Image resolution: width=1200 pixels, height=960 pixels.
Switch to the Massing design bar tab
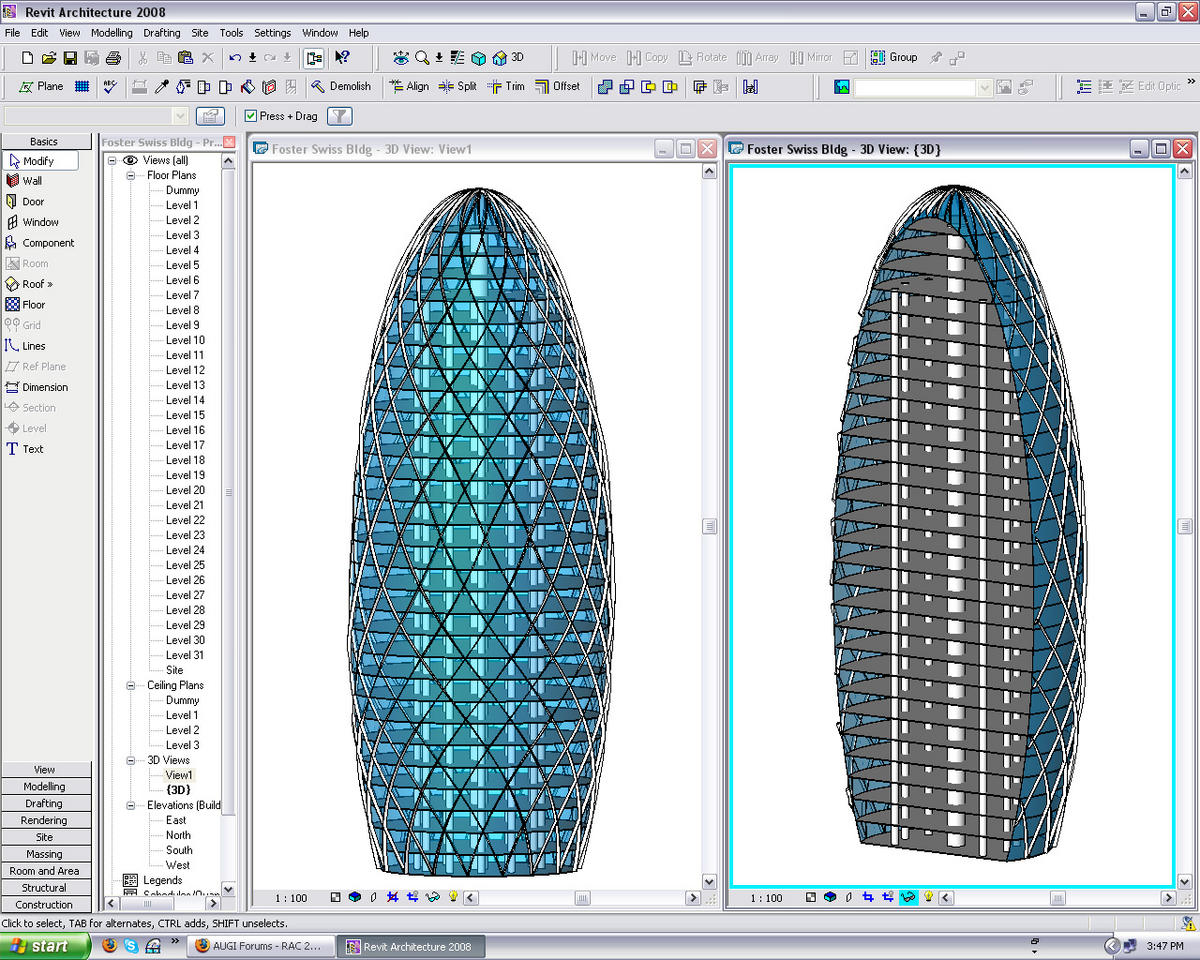click(44, 854)
